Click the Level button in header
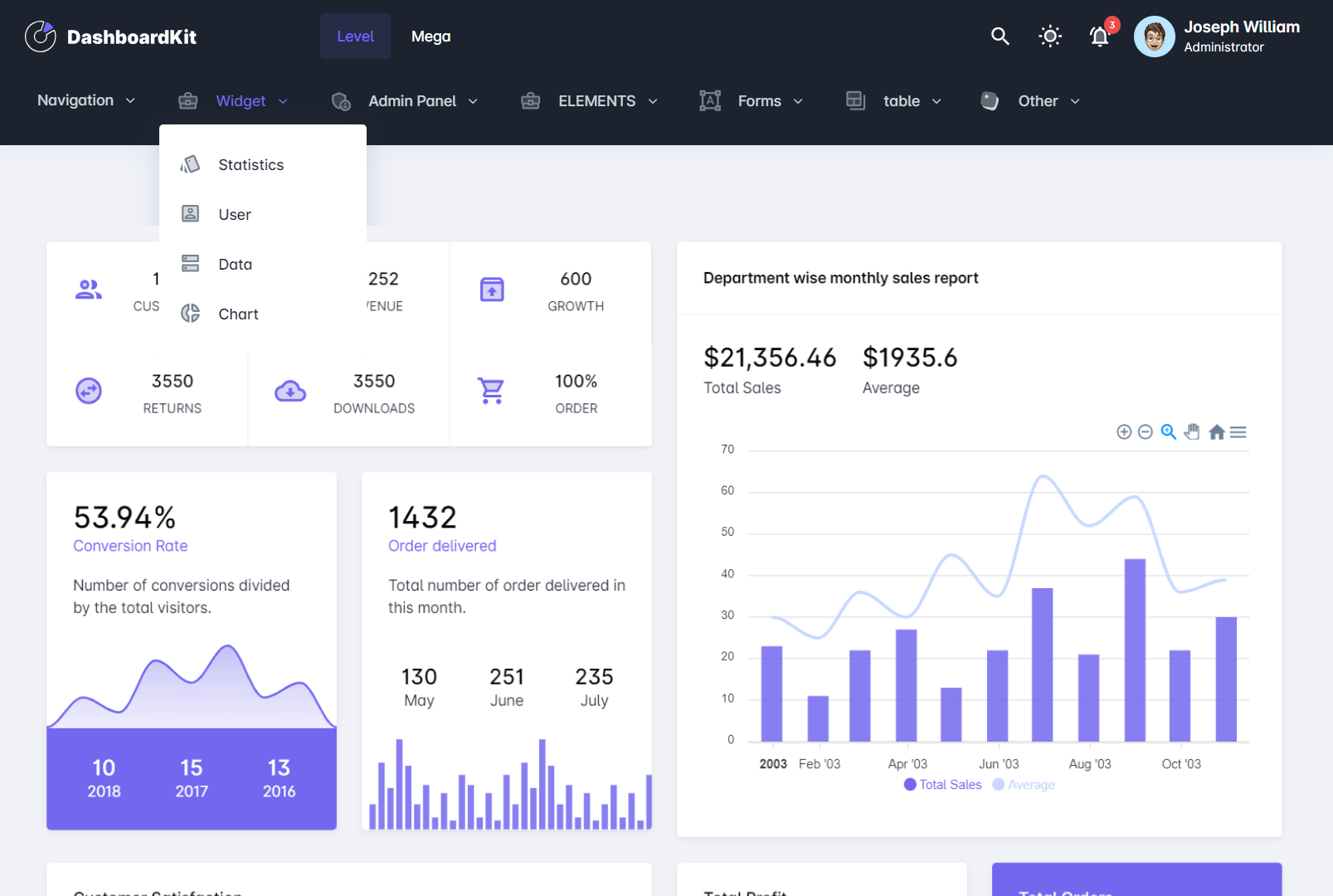The height and width of the screenshot is (896, 1333). click(x=355, y=37)
